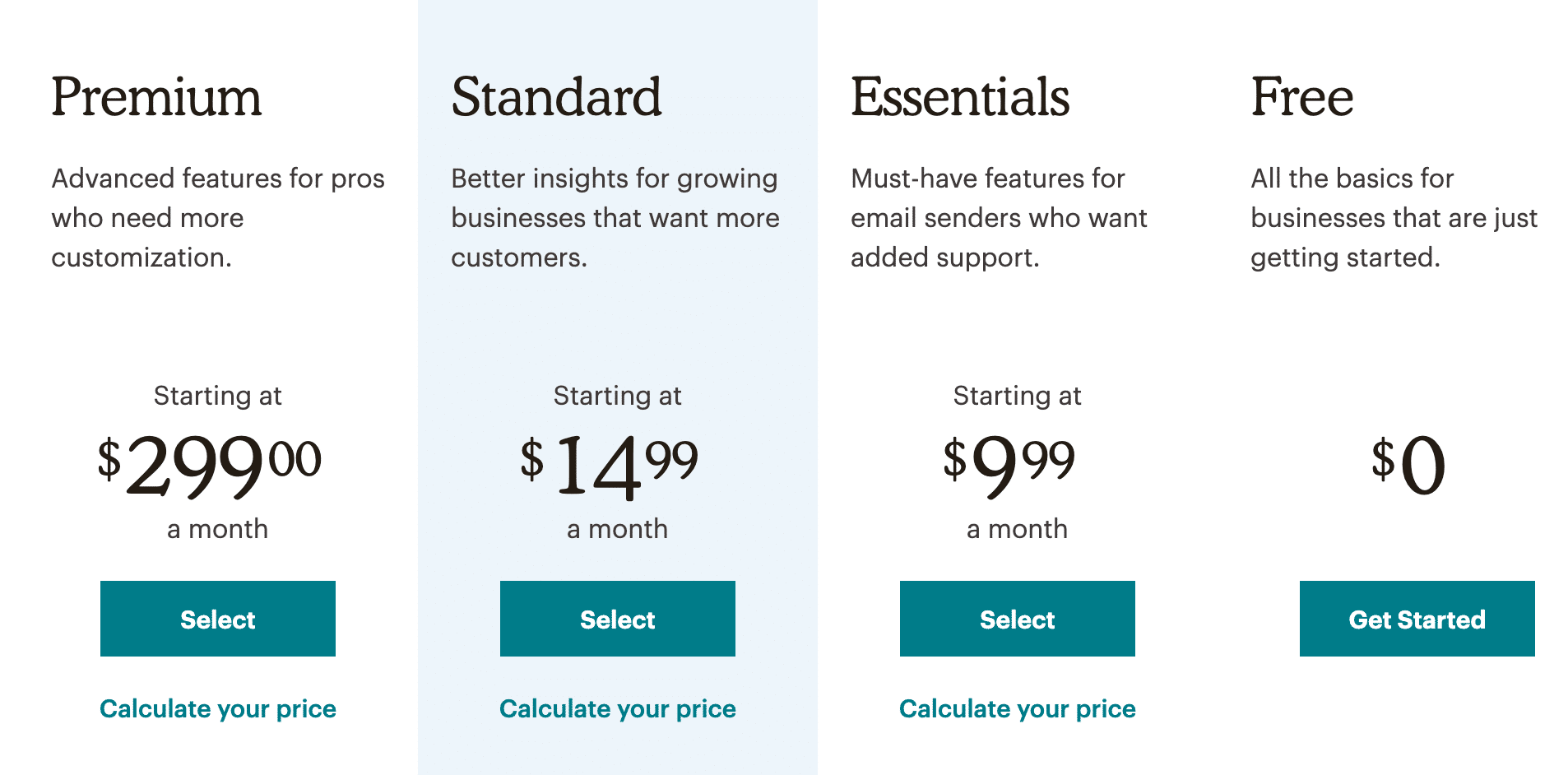Click the Select button under Standard plan
1568x775 pixels.
tap(617, 619)
